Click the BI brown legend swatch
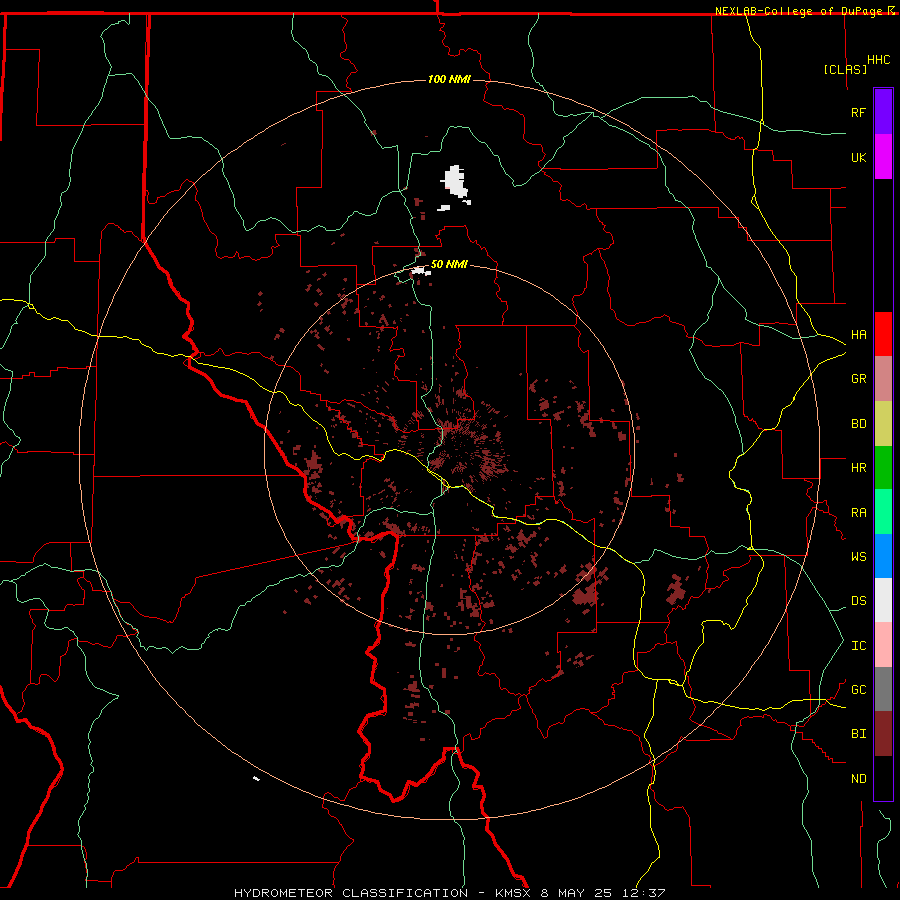The image size is (900, 900). (x=883, y=734)
